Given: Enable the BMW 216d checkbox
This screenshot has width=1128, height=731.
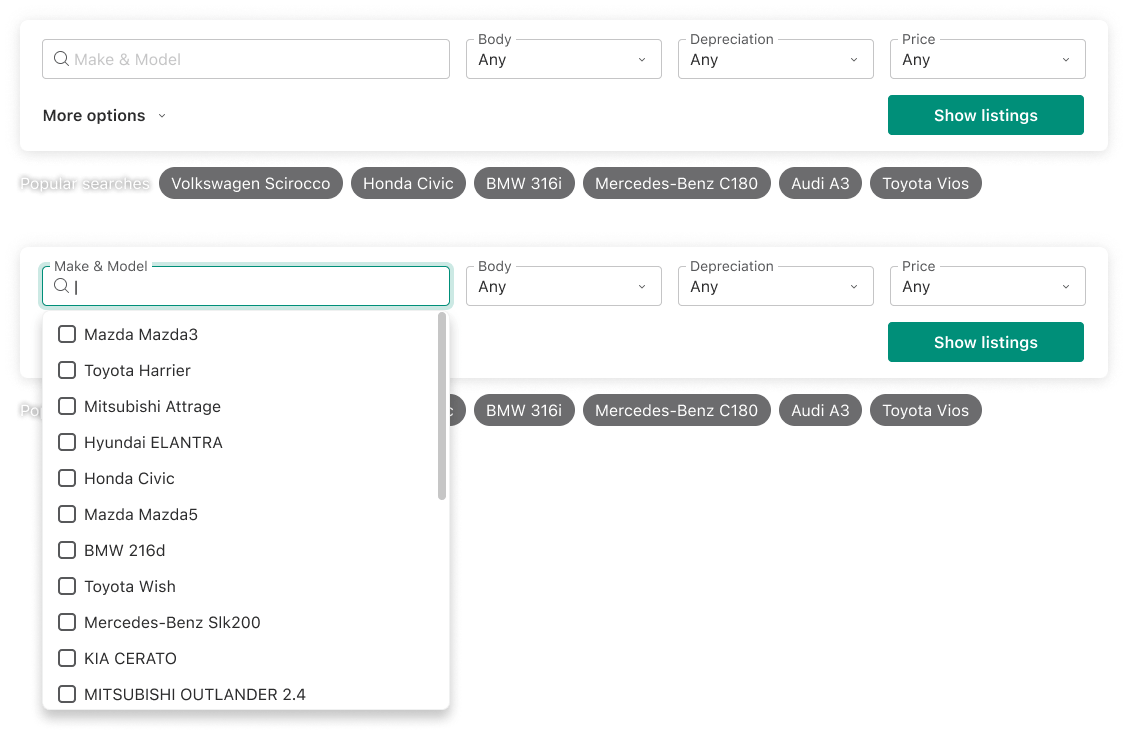Looking at the screenshot, I should tap(67, 550).
